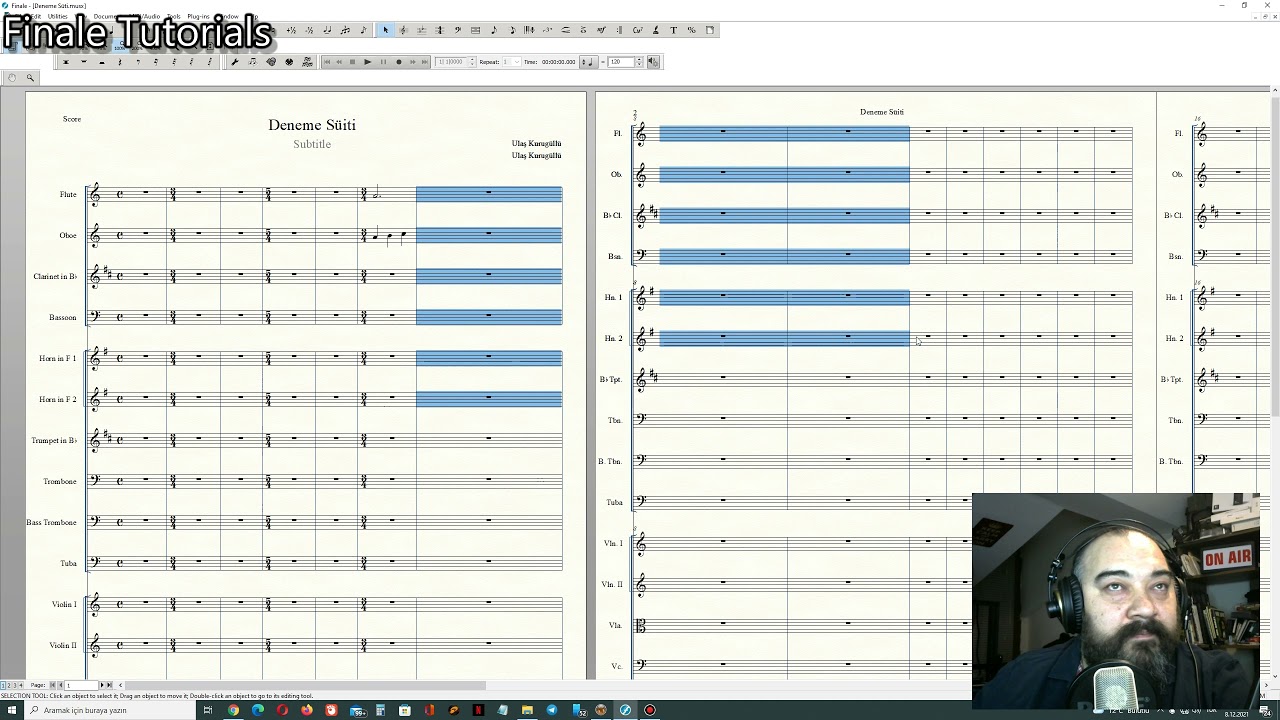This screenshot has width=1280, height=720.
Task: Open the Utilities menu
Action: pyautogui.click(x=57, y=17)
